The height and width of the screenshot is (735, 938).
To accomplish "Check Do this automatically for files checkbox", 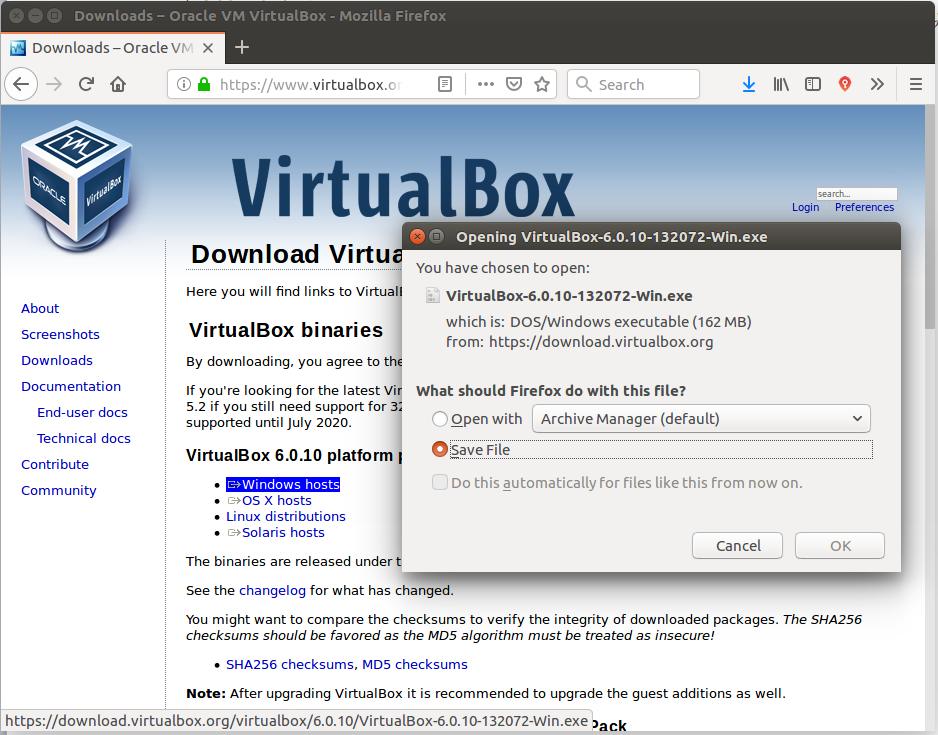I will (440, 482).
